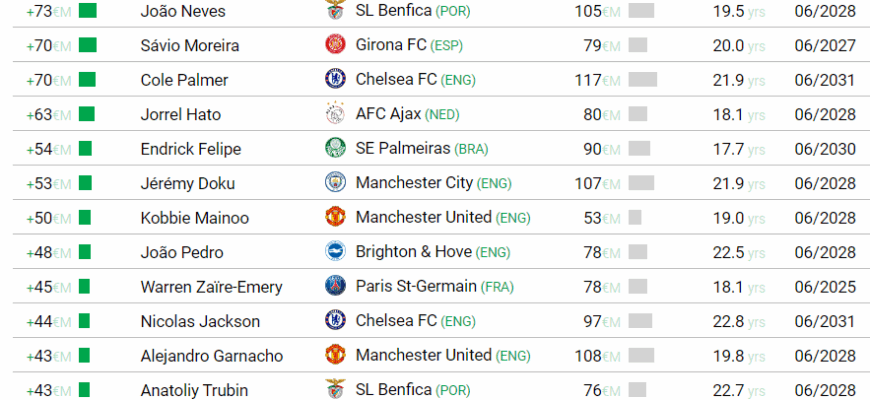Select player name Cole Palmer
870x400 pixels.
(x=184, y=80)
